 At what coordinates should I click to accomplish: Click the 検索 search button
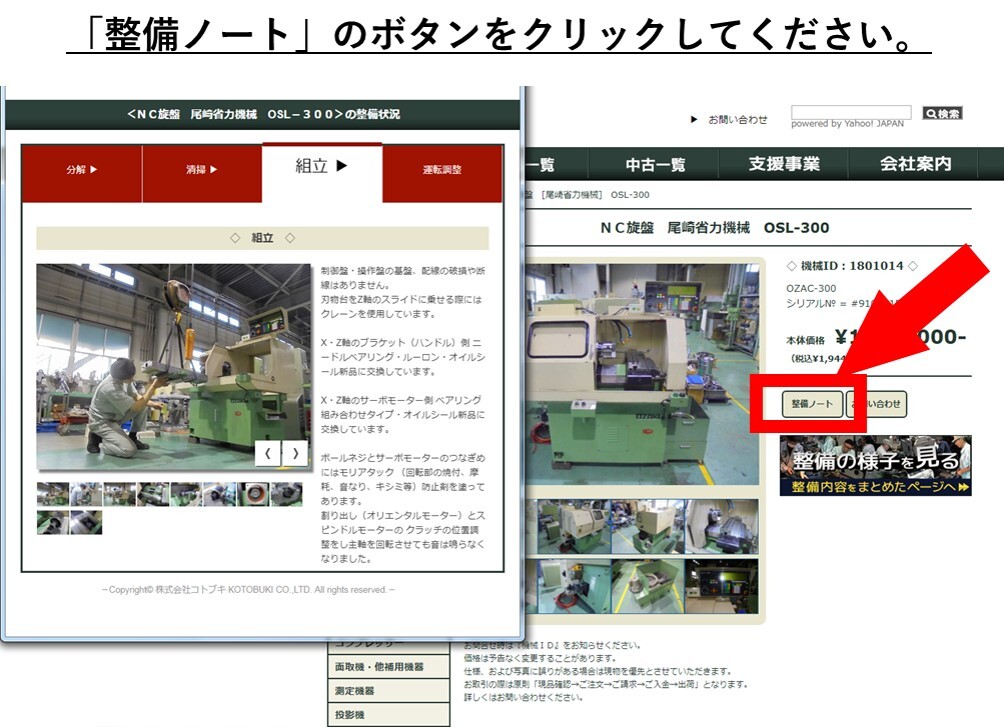point(943,113)
